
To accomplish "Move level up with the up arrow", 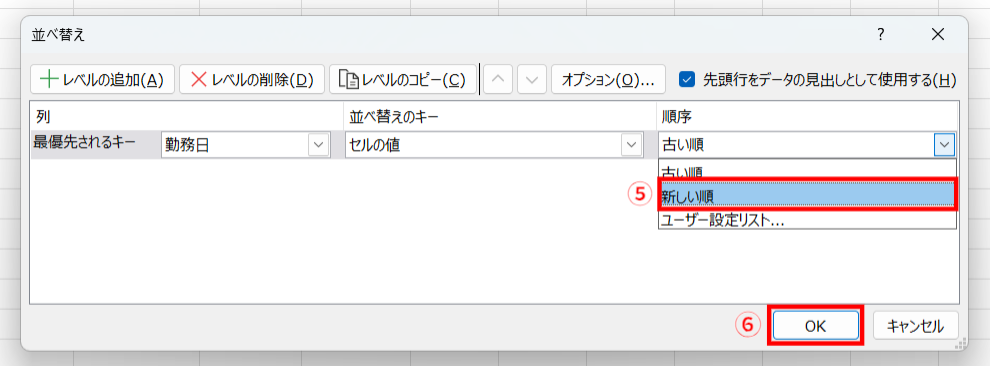I will tap(498, 80).
